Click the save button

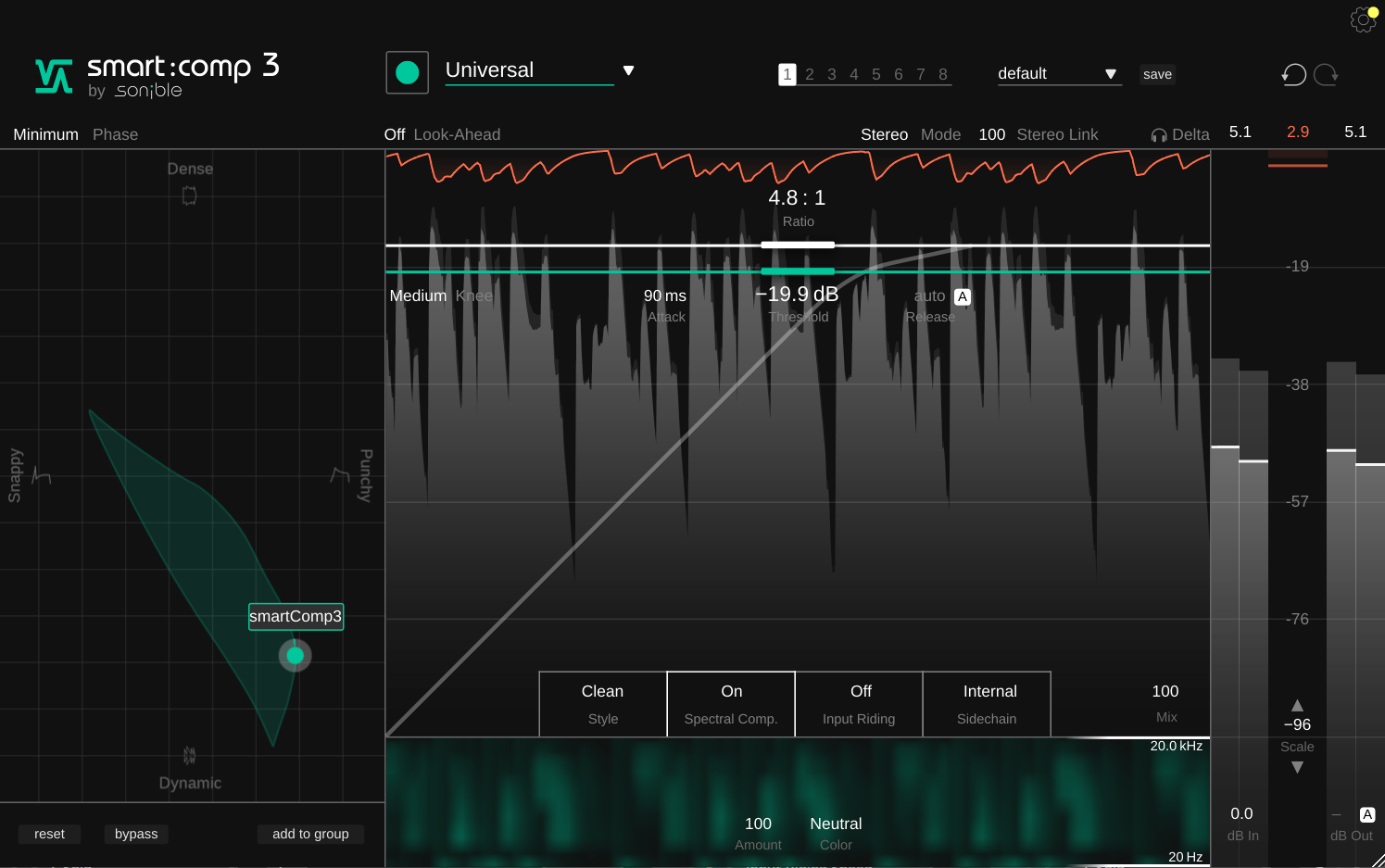click(x=1157, y=74)
